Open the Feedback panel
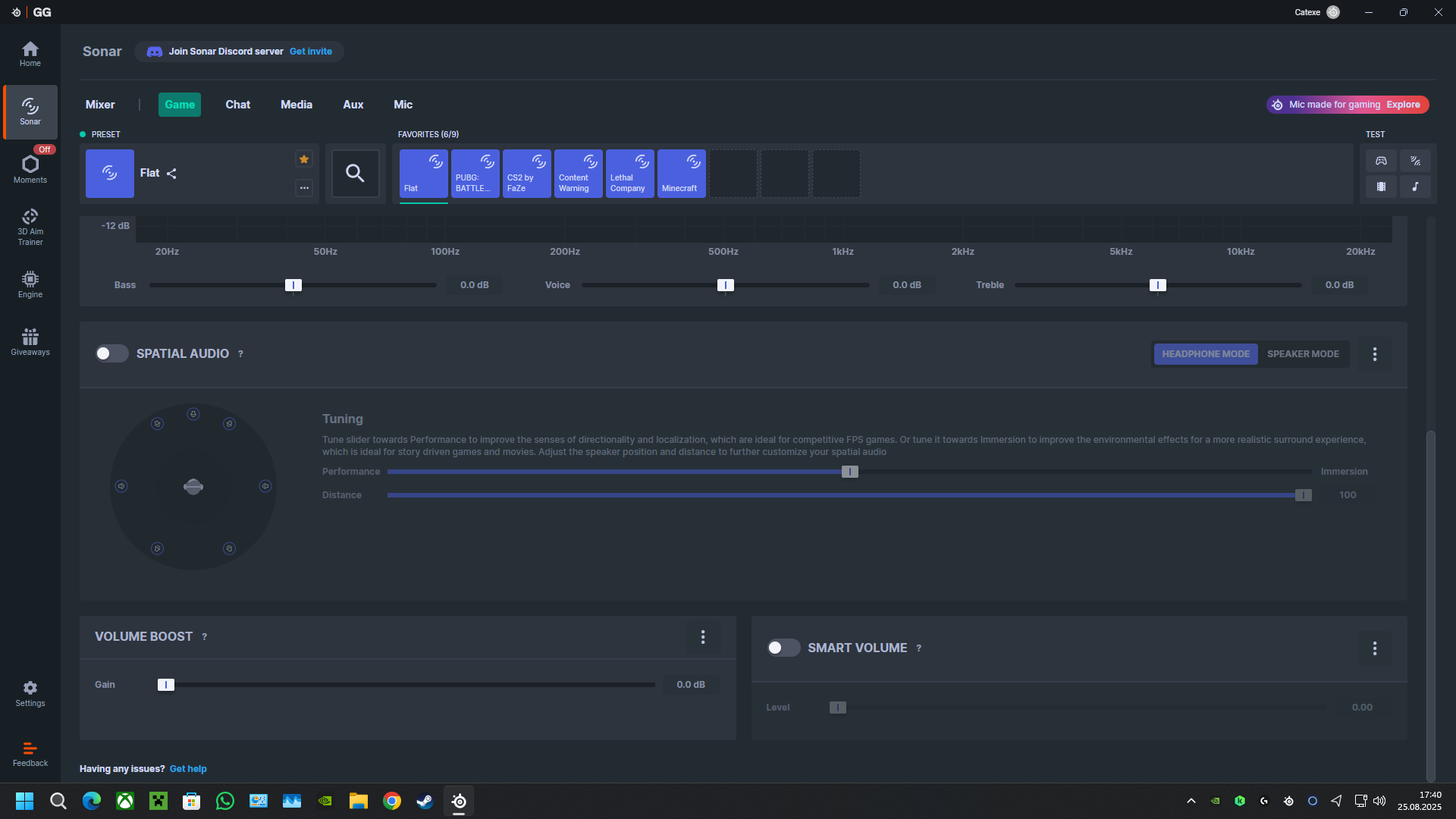Image resolution: width=1456 pixels, height=819 pixels. pos(30,754)
